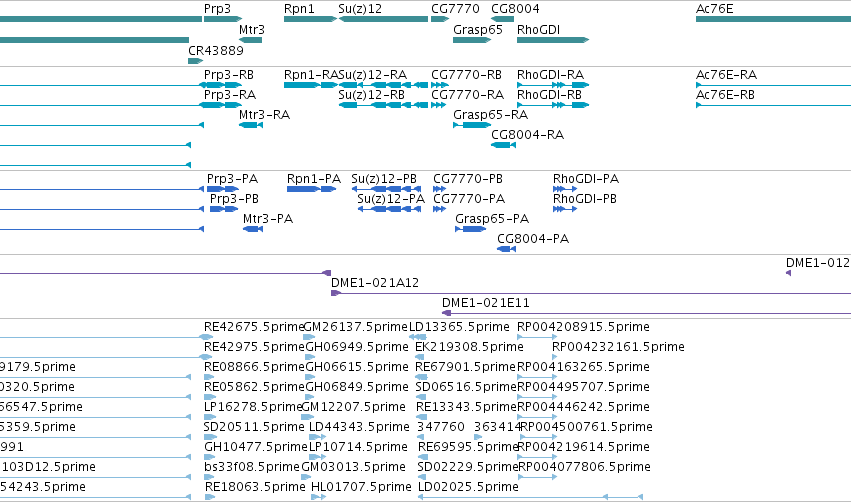
Task: Click EST 347760 label
Action: 441,428
